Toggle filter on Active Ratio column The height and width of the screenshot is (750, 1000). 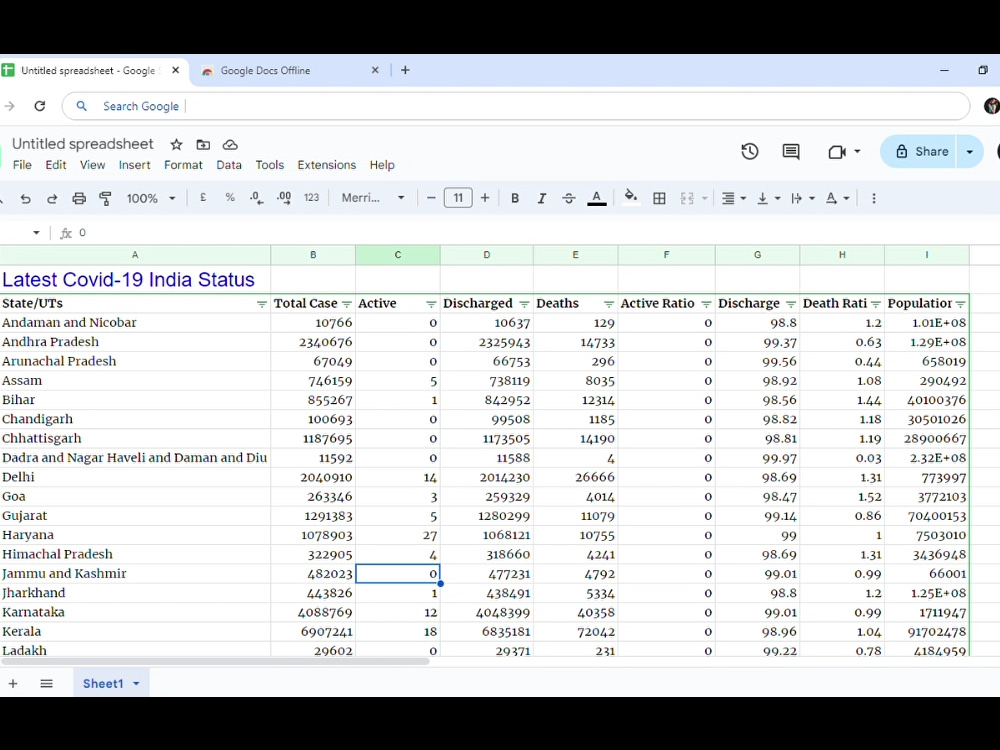click(706, 304)
